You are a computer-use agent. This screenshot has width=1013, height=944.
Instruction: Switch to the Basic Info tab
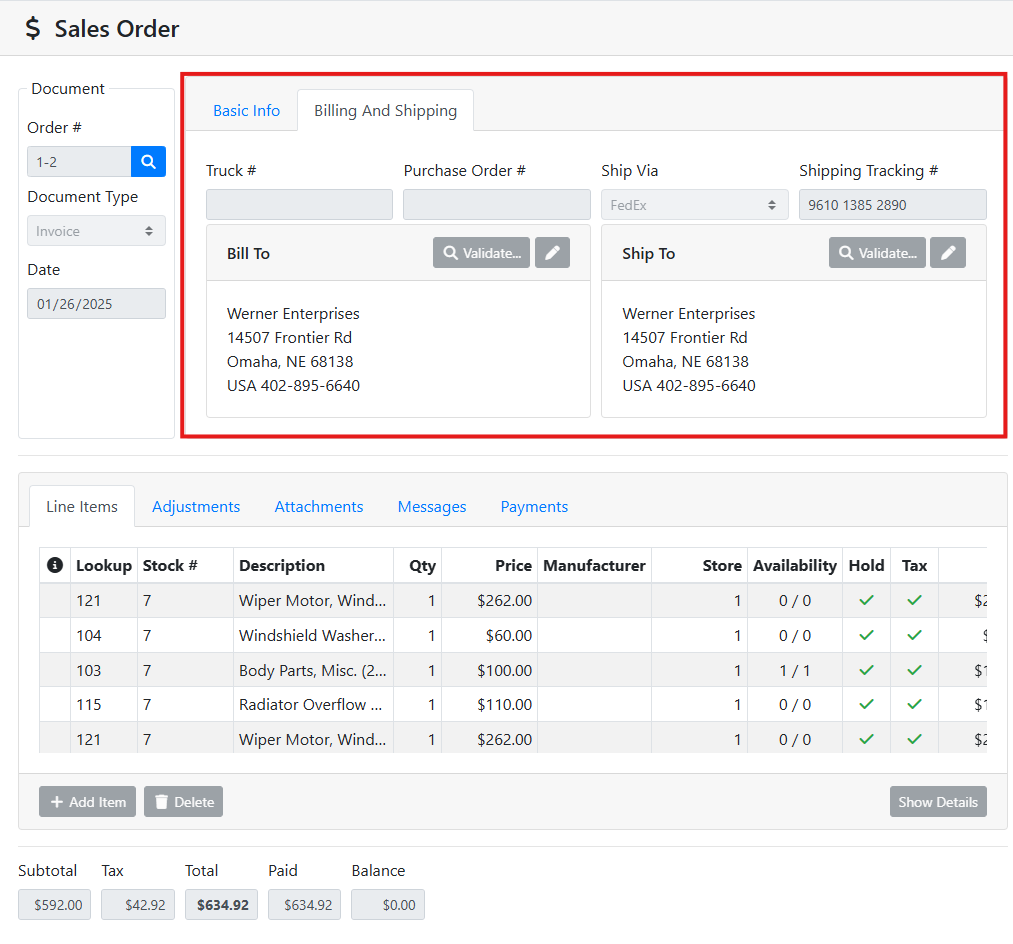246,111
